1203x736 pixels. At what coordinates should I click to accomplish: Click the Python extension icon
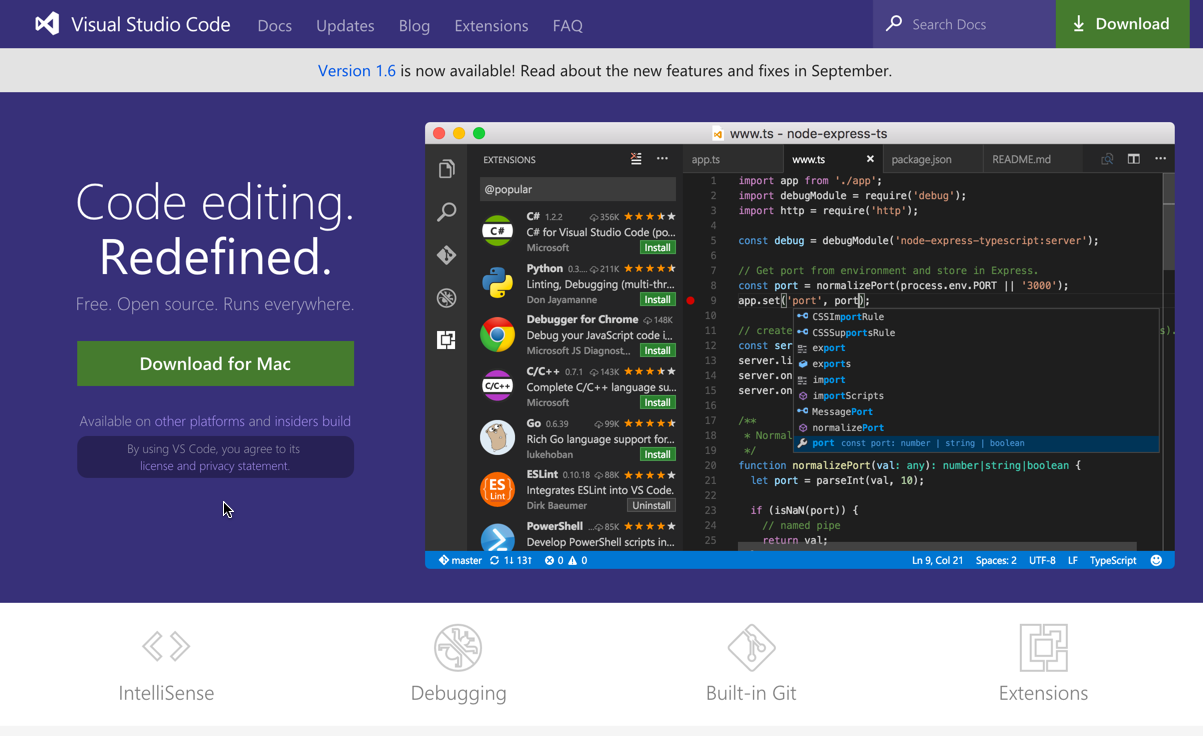click(x=497, y=283)
